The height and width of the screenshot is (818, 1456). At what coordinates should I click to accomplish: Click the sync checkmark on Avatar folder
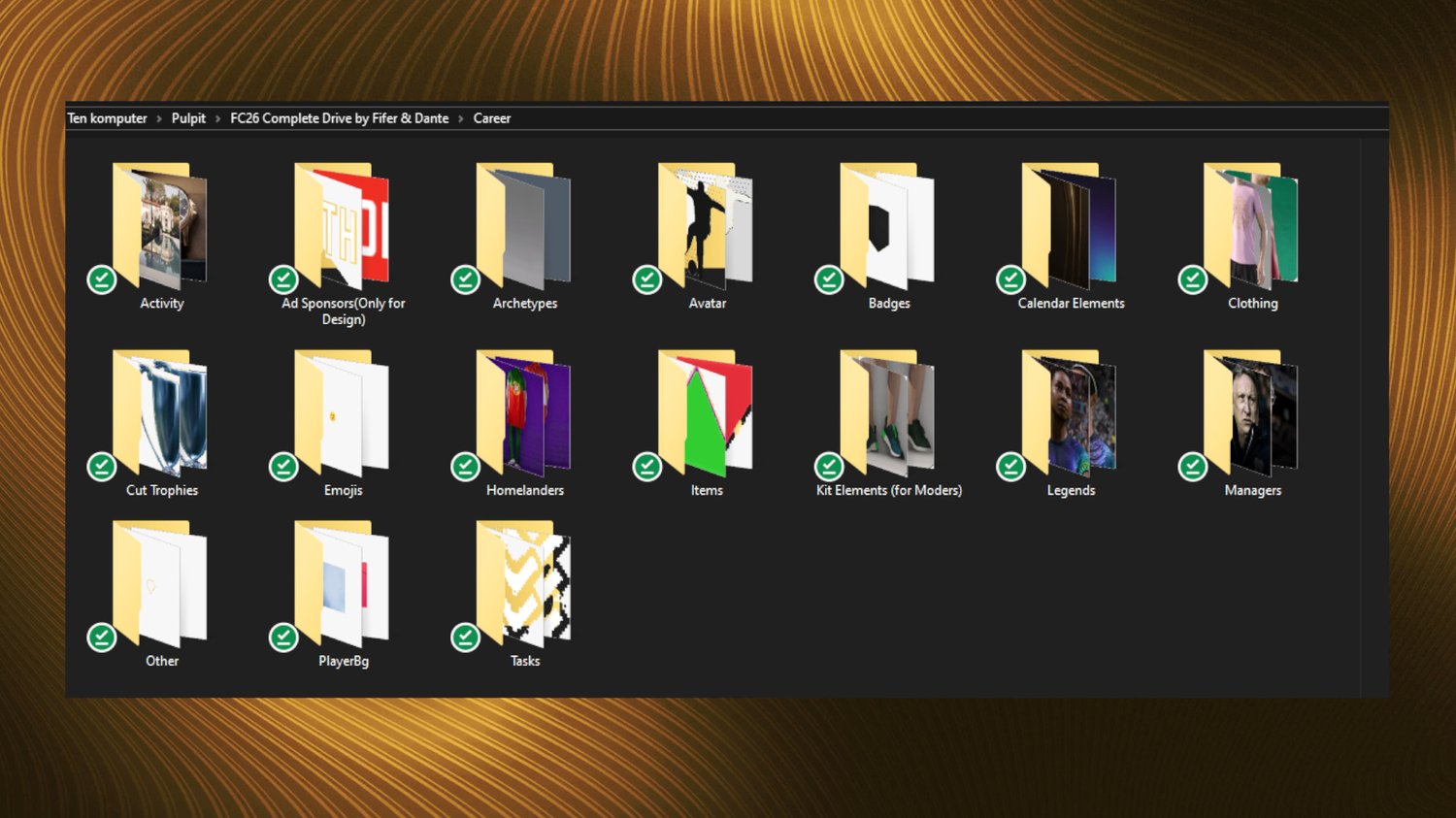[x=647, y=279]
